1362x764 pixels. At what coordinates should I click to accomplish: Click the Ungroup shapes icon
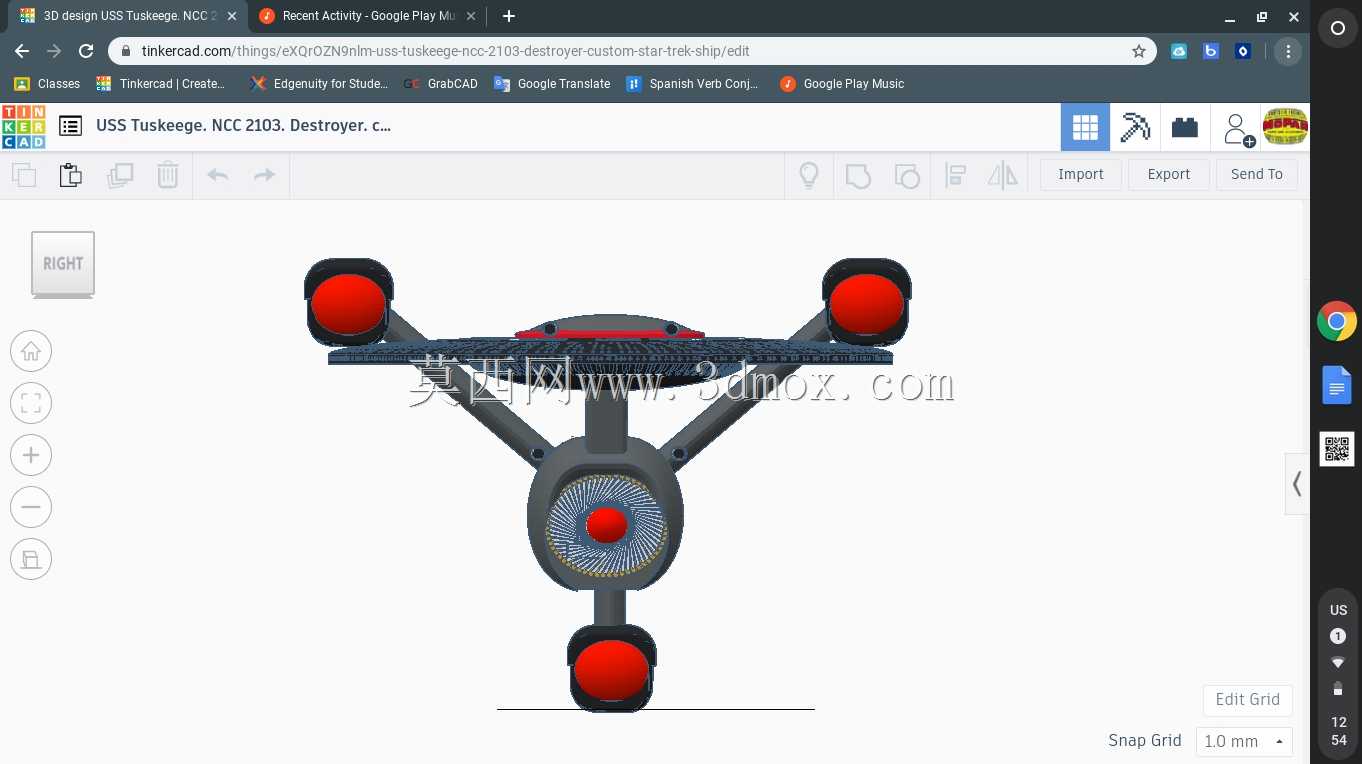tap(906, 176)
